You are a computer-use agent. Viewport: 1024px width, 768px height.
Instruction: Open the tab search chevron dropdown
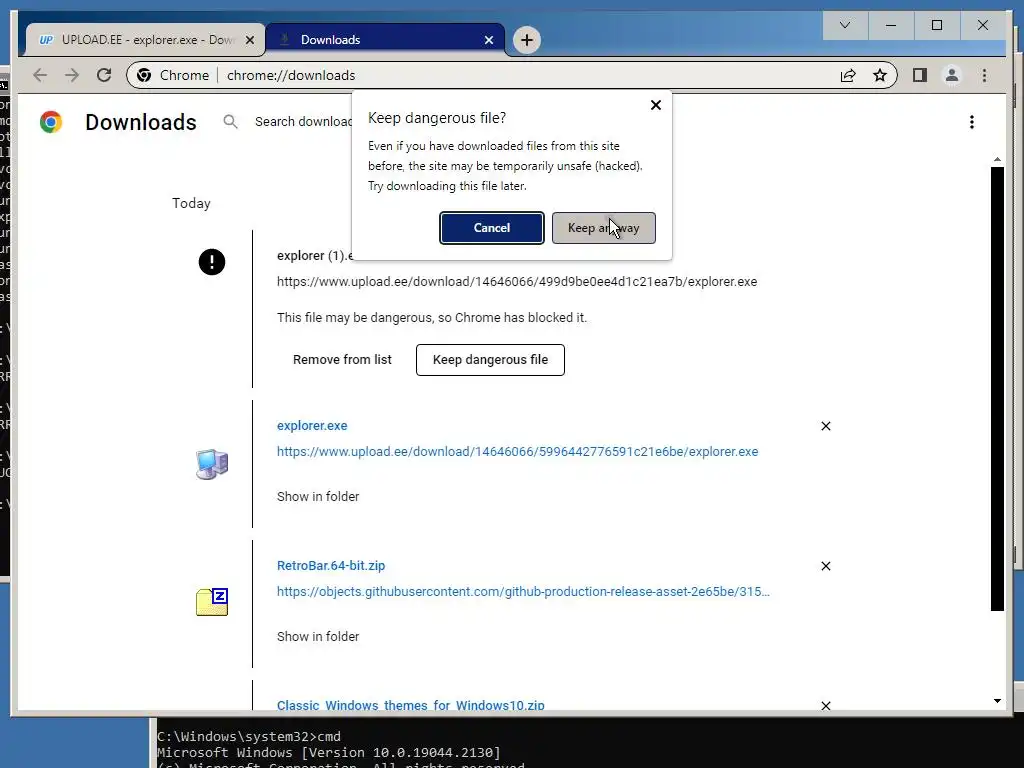coord(844,25)
